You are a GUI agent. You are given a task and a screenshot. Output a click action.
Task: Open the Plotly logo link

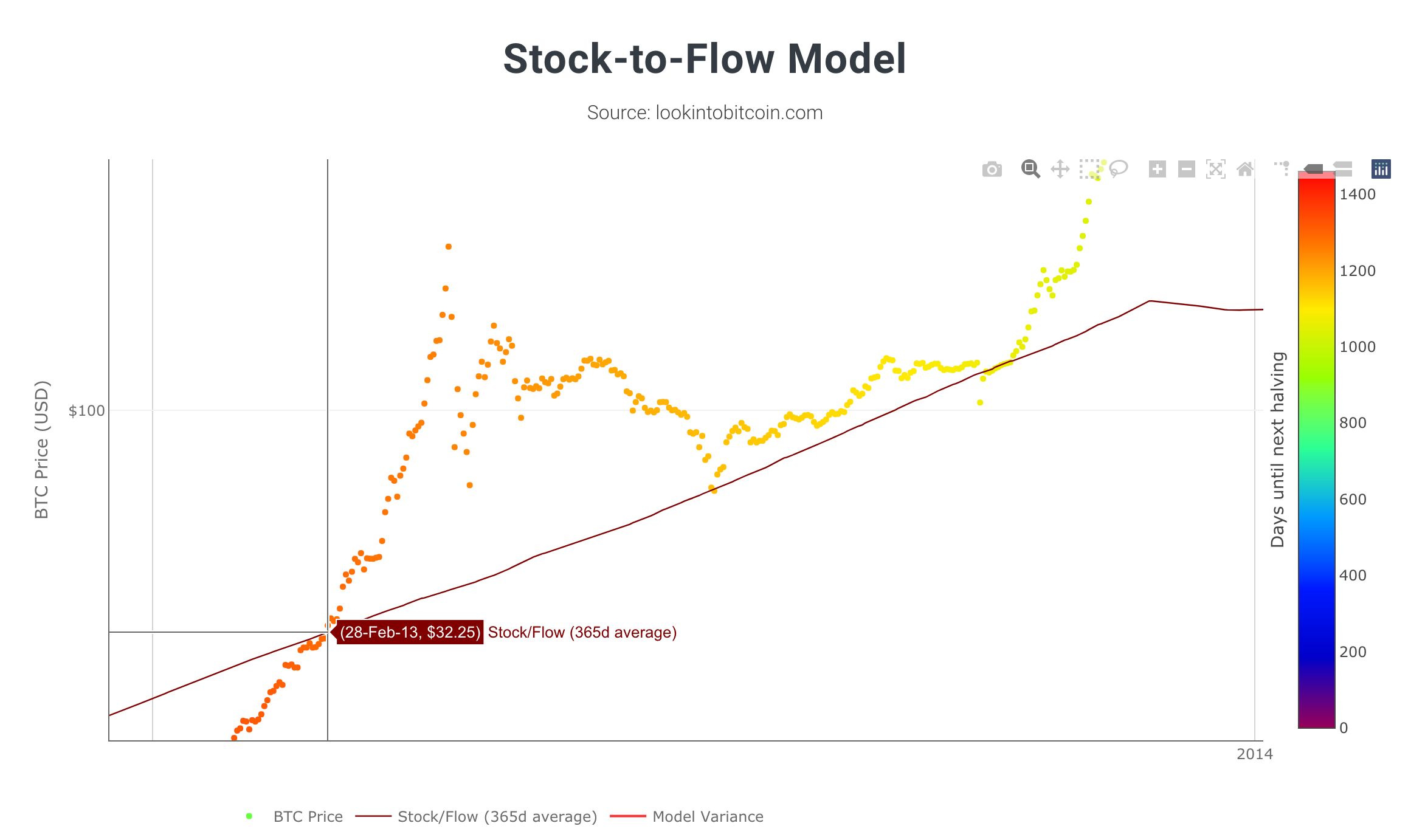pyautogui.click(x=1381, y=169)
